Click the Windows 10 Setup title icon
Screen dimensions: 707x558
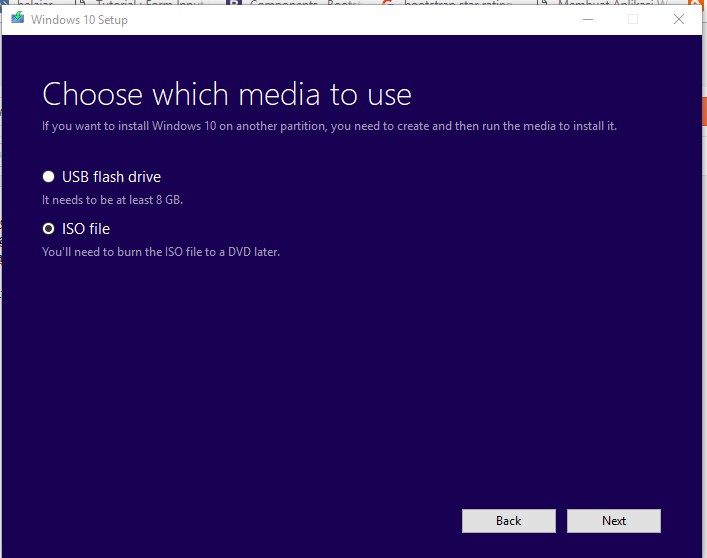pyautogui.click(x=18, y=18)
